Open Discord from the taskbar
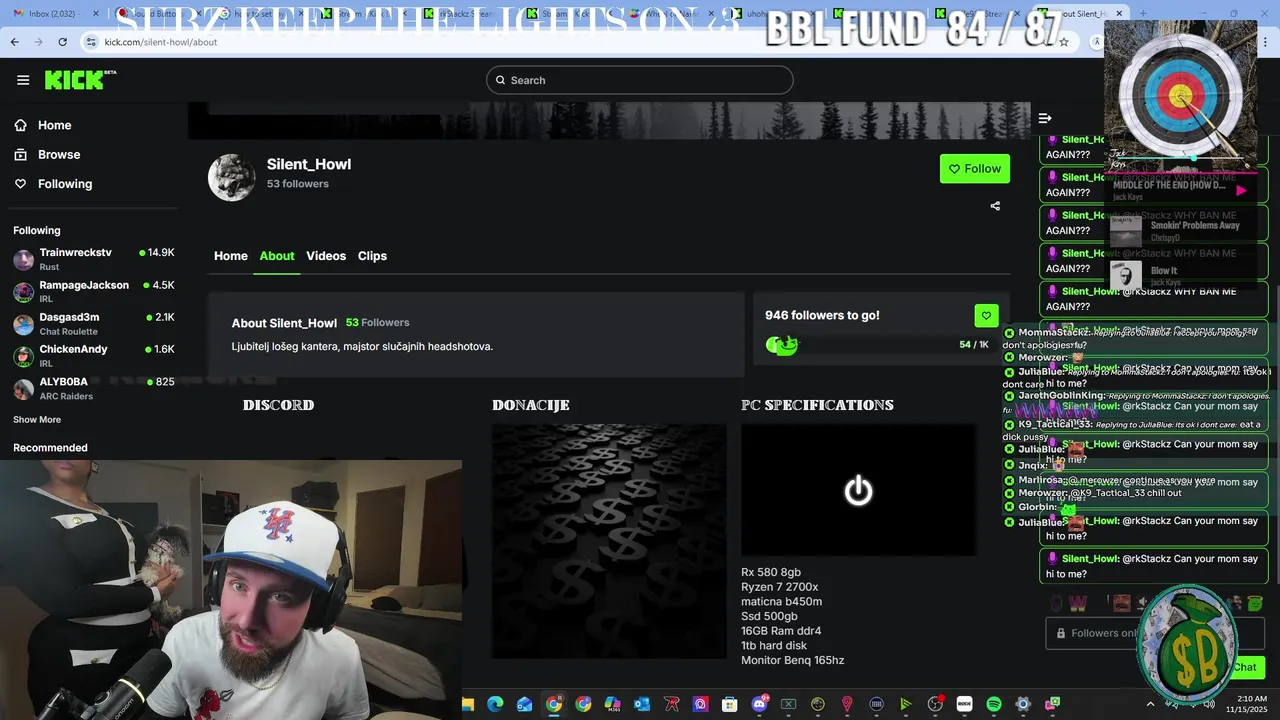Screen dimensions: 1280x720 [x=759, y=704]
